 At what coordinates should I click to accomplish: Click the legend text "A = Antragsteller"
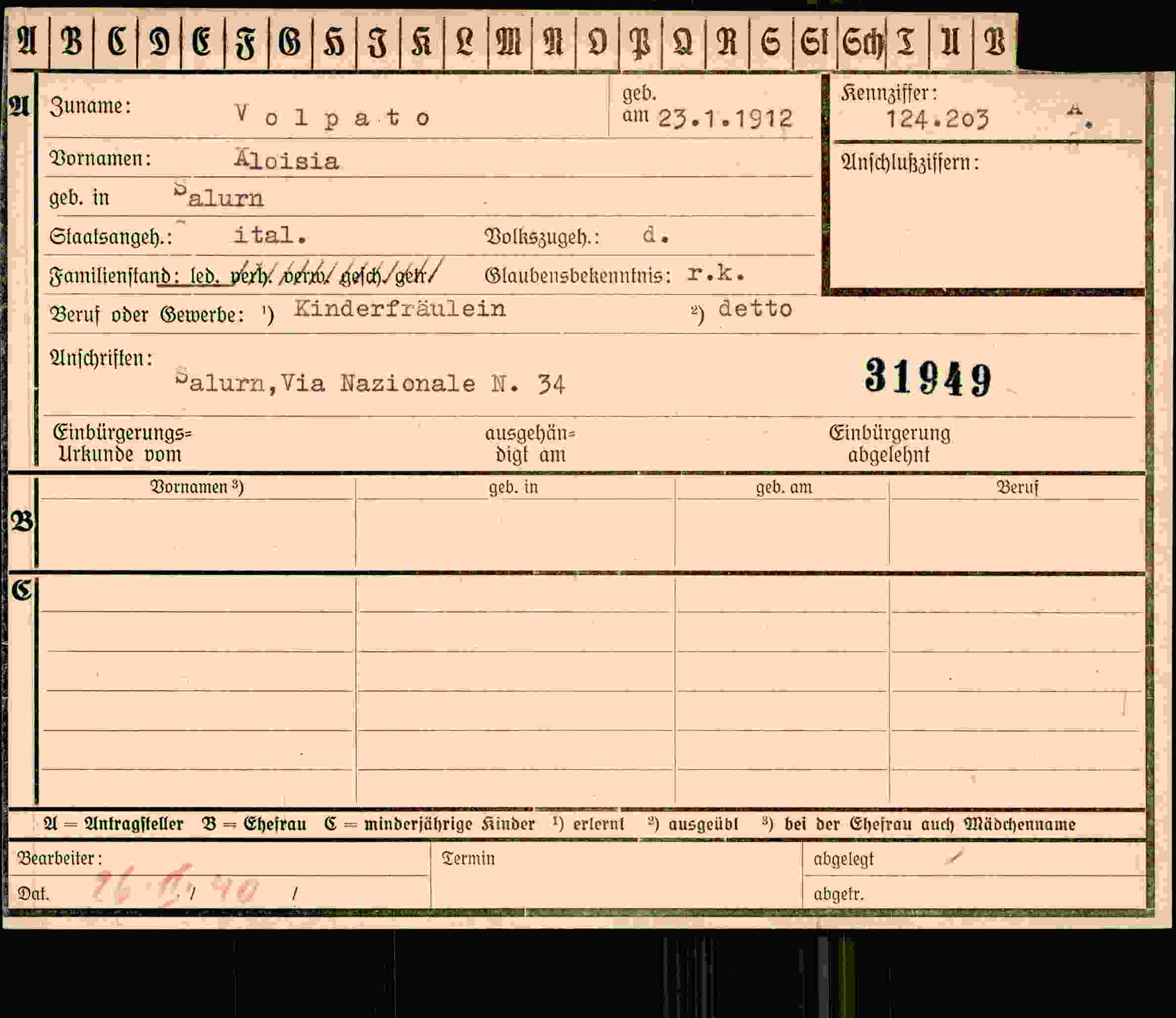point(114,824)
